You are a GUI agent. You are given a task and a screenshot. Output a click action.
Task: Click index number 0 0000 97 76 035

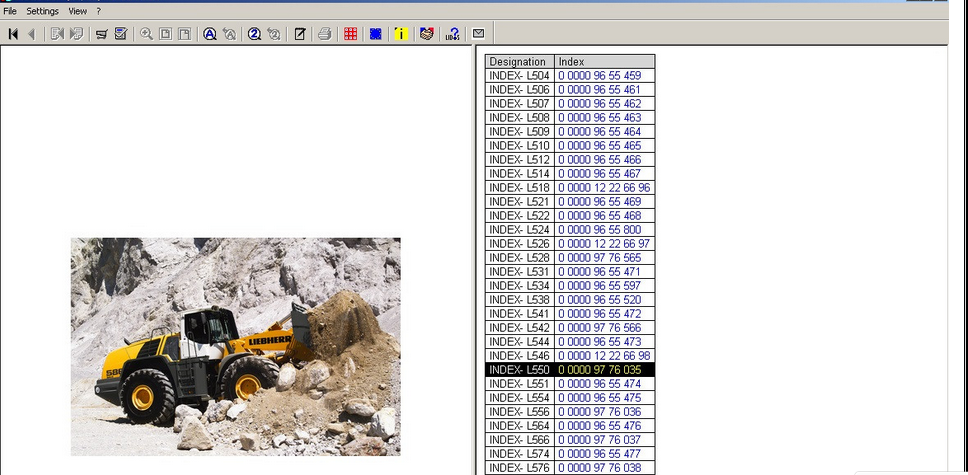click(x=599, y=370)
